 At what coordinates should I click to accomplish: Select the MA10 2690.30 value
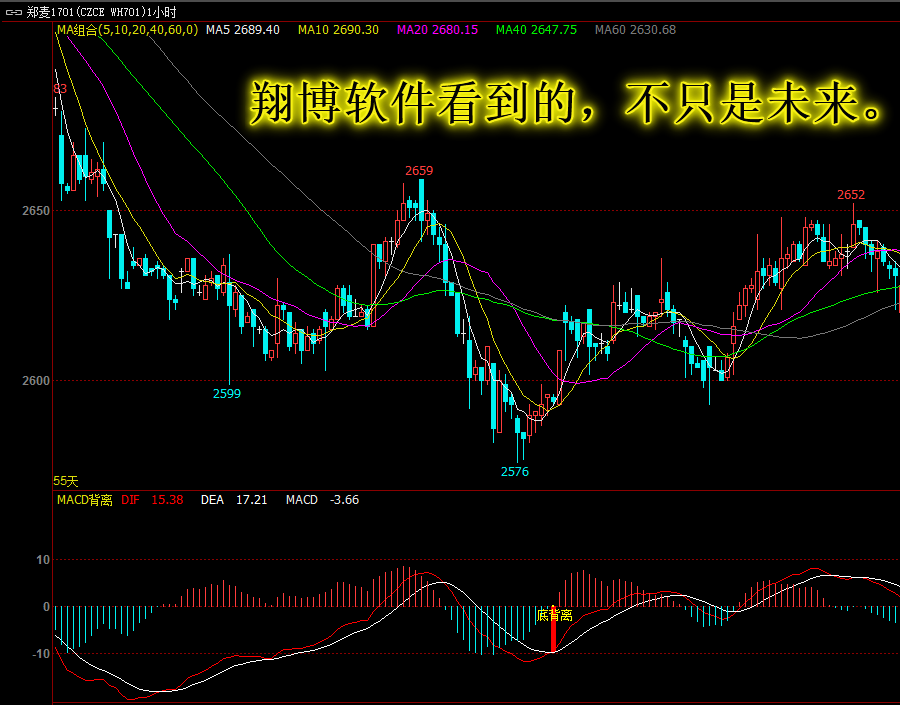pos(339,30)
